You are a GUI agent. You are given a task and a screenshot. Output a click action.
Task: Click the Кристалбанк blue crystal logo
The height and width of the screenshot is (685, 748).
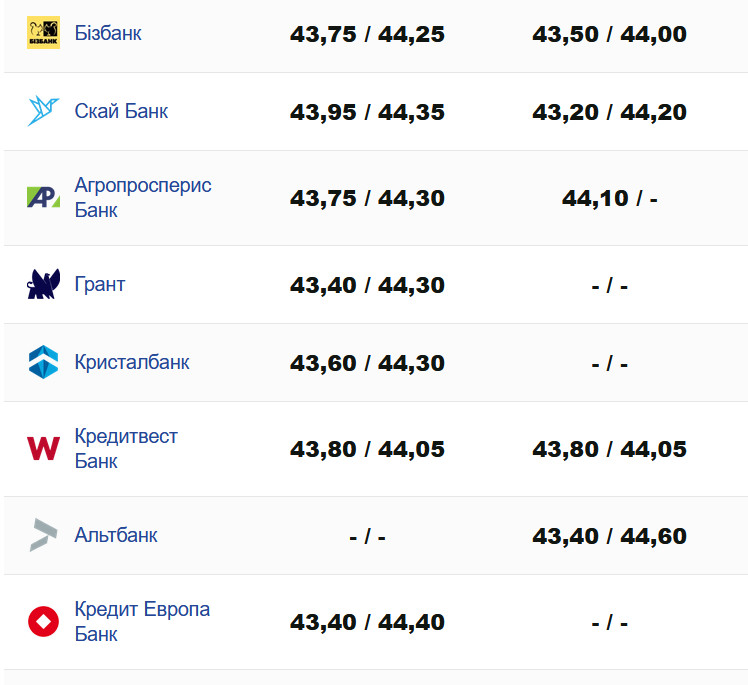(43, 362)
